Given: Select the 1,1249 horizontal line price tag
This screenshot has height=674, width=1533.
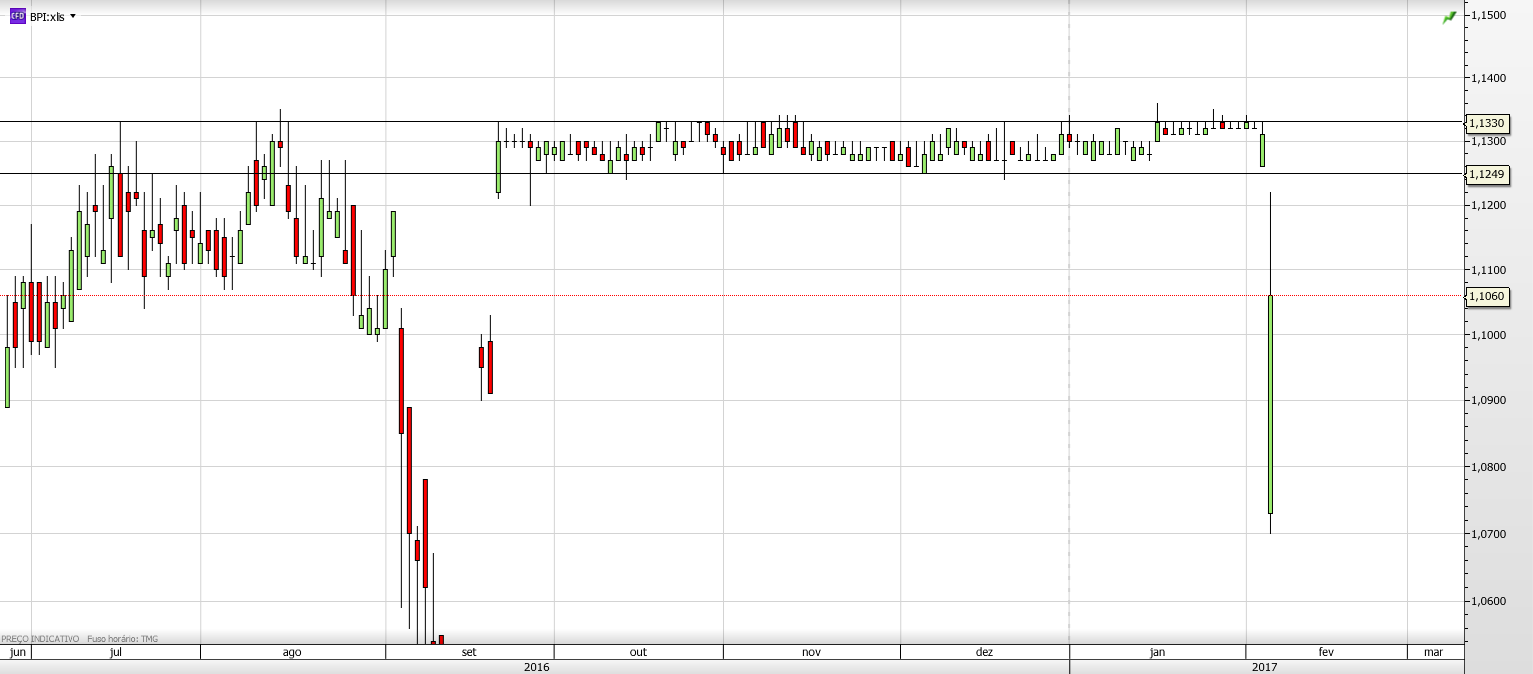Looking at the screenshot, I should click(x=1485, y=174).
